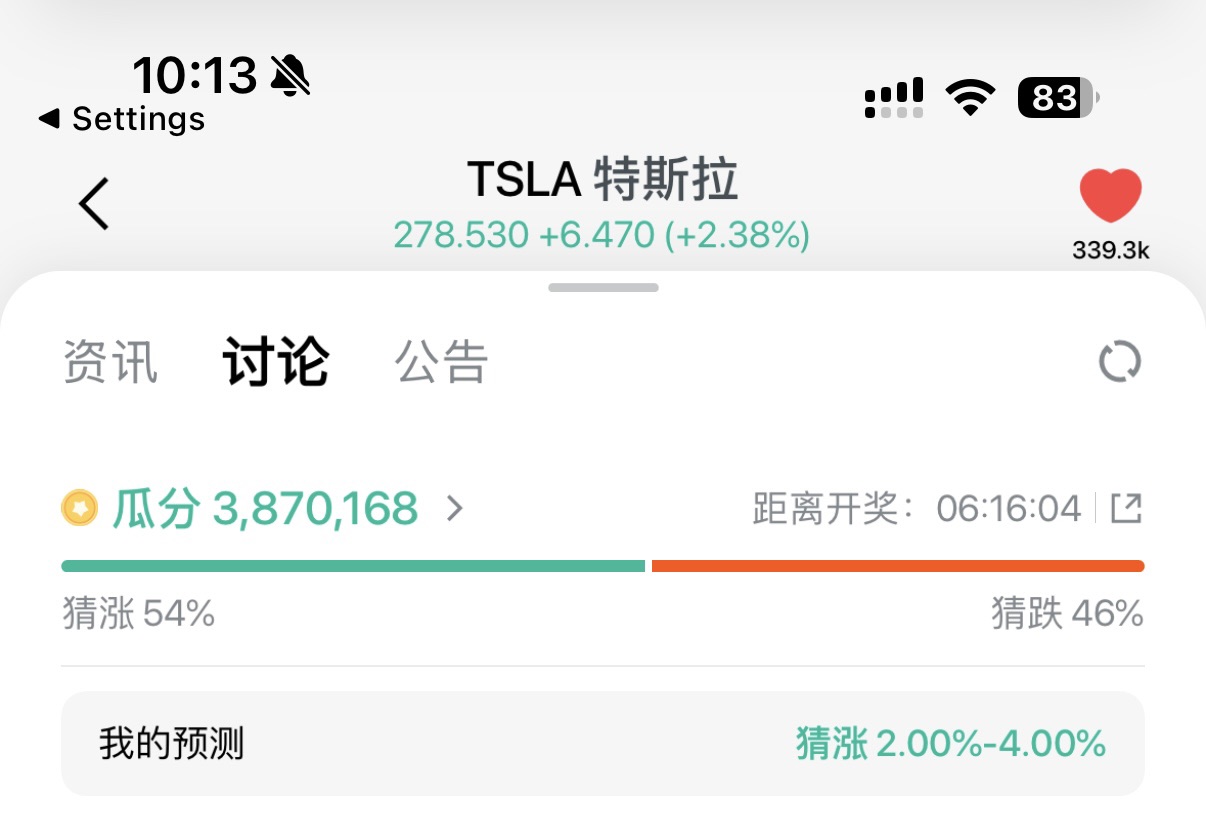Tap the orange 猜跌 progress bar
The height and width of the screenshot is (819, 1206).
click(898, 566)
